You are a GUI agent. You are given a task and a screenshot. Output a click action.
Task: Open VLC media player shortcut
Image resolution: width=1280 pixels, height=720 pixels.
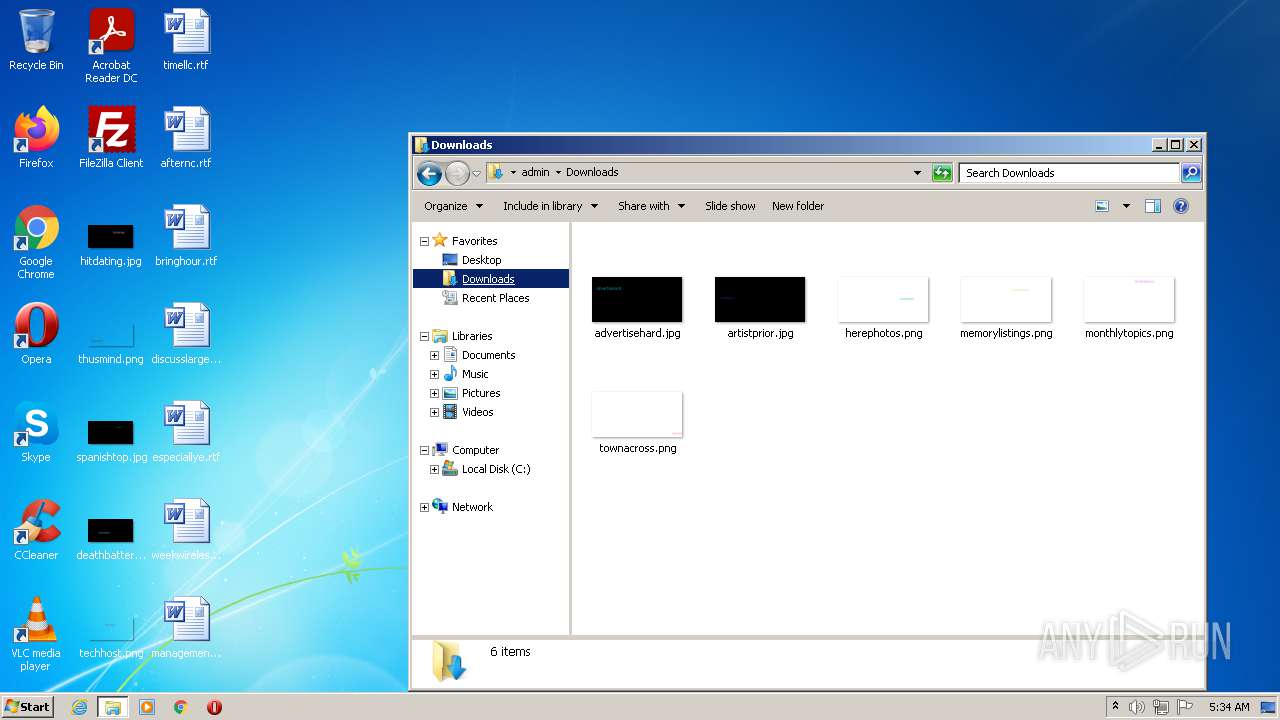click(x=36, y=633)
